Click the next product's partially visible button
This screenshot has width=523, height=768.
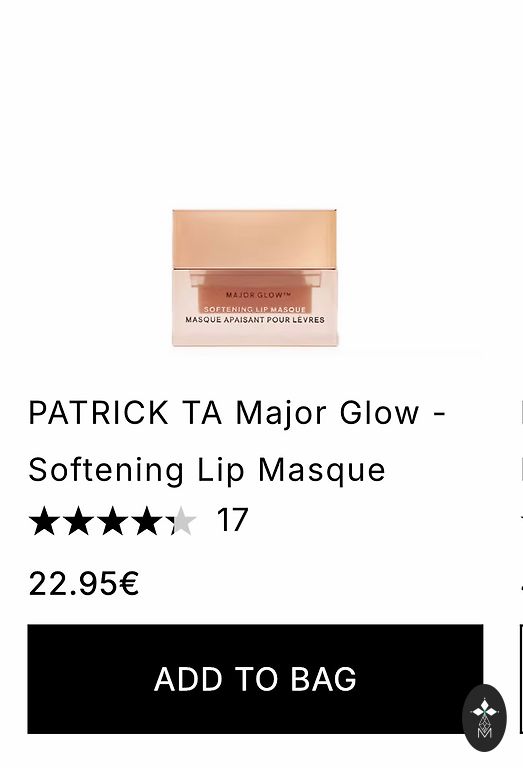tap(521, 679)
